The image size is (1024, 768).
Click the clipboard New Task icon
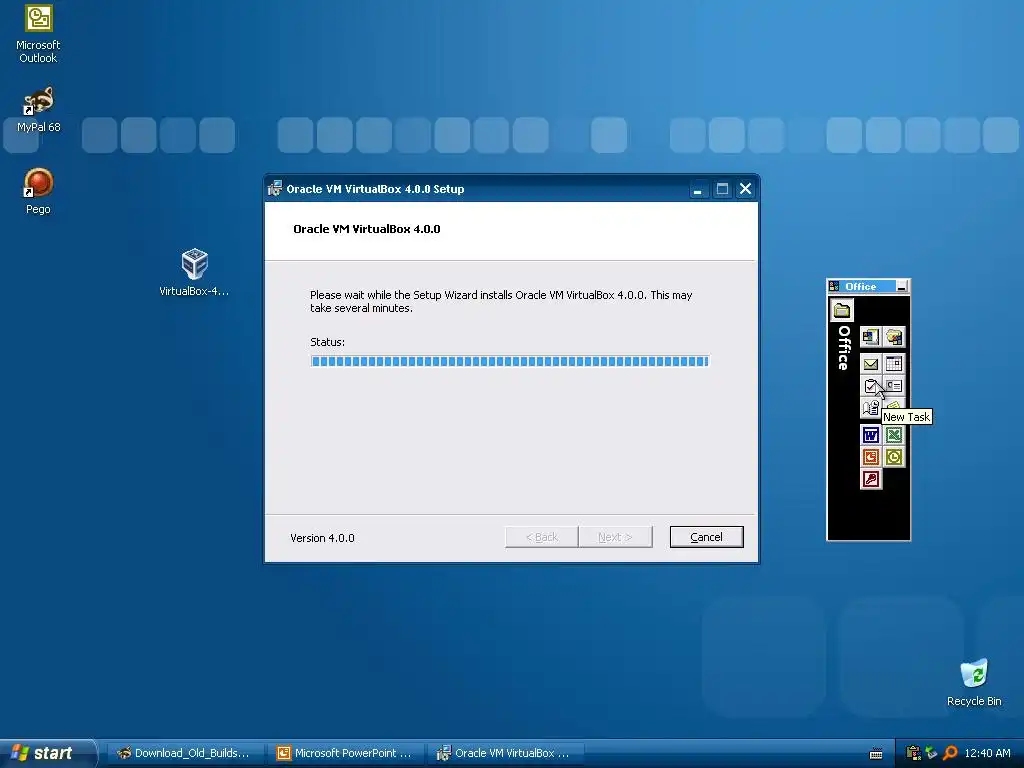point(871,386)
